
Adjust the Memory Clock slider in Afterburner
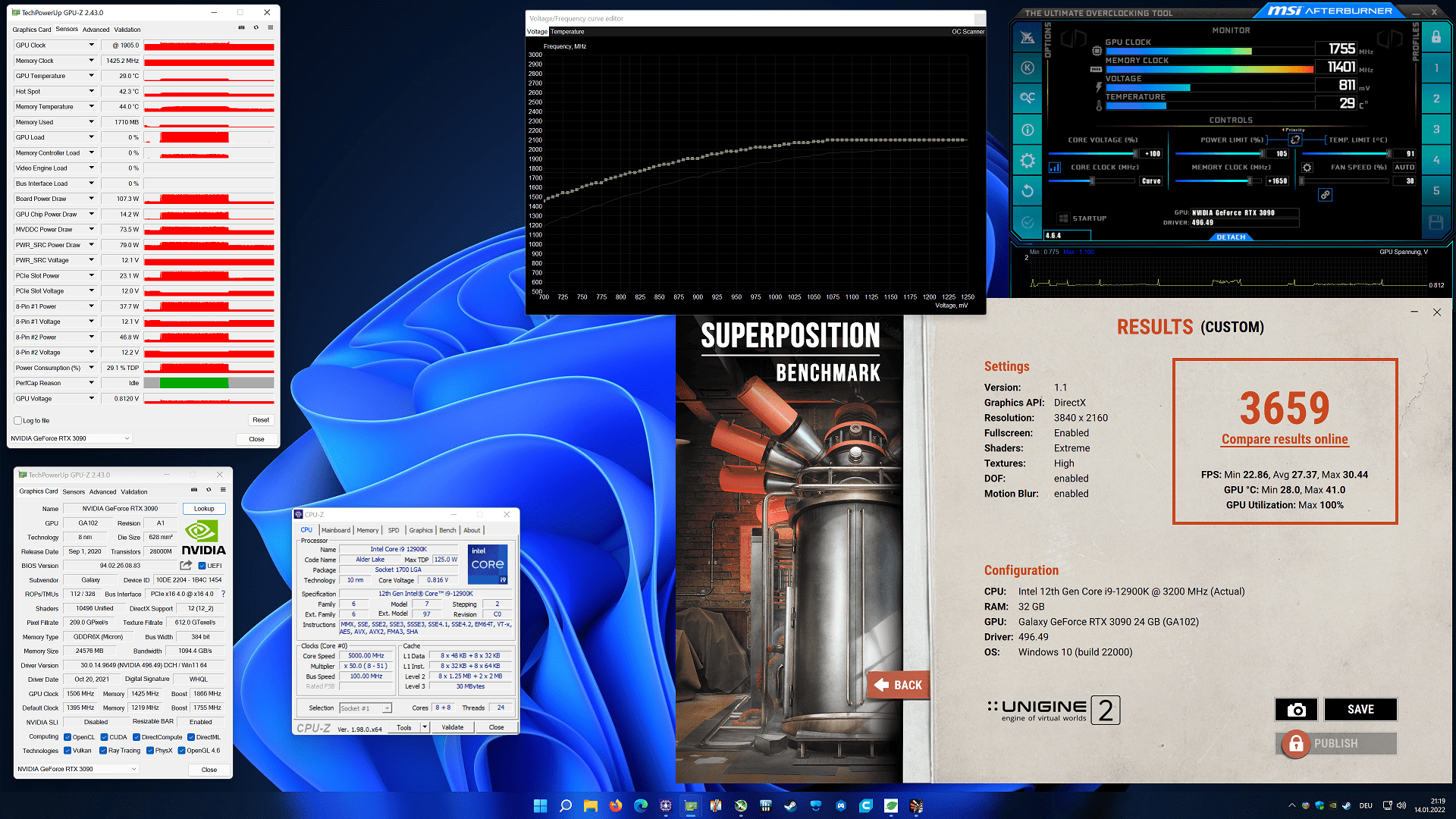pos(1219,181)
